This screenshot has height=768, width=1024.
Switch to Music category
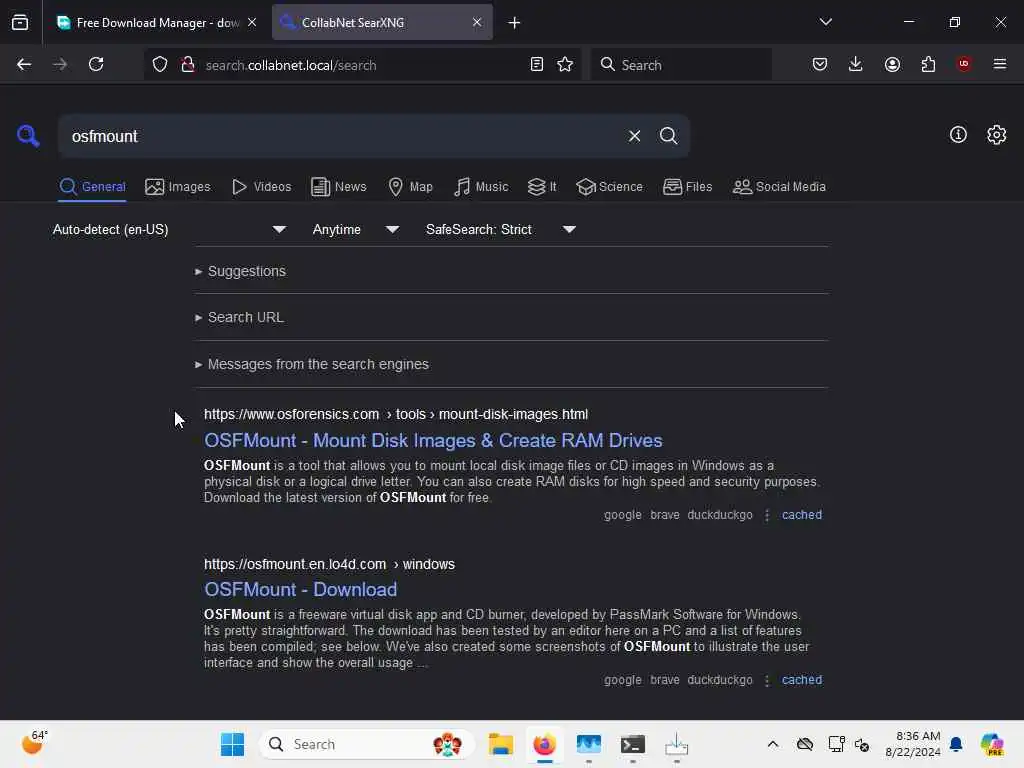481,187
